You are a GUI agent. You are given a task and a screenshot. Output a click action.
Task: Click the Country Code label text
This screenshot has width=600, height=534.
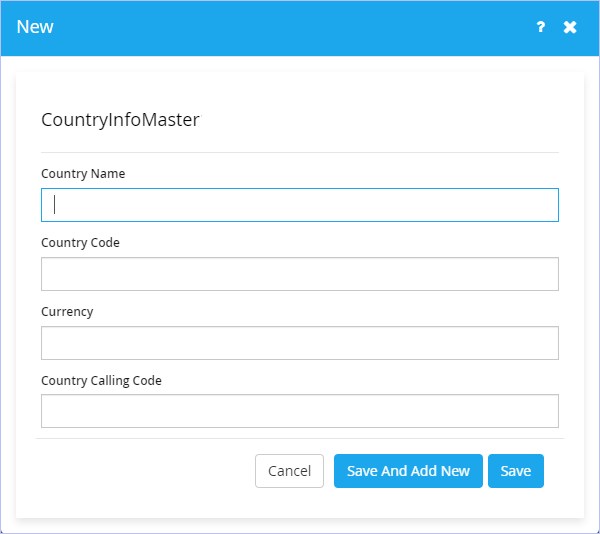point(80,243)
